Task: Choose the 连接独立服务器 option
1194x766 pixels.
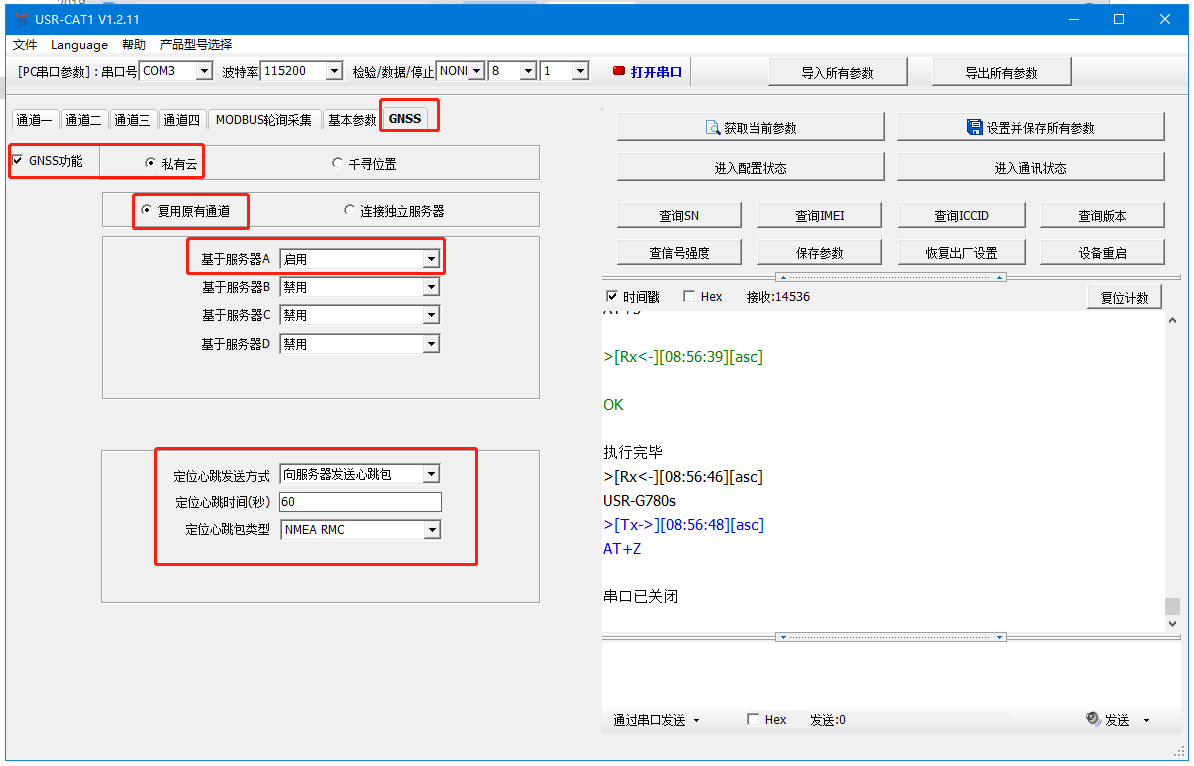Action: (349, 209)
